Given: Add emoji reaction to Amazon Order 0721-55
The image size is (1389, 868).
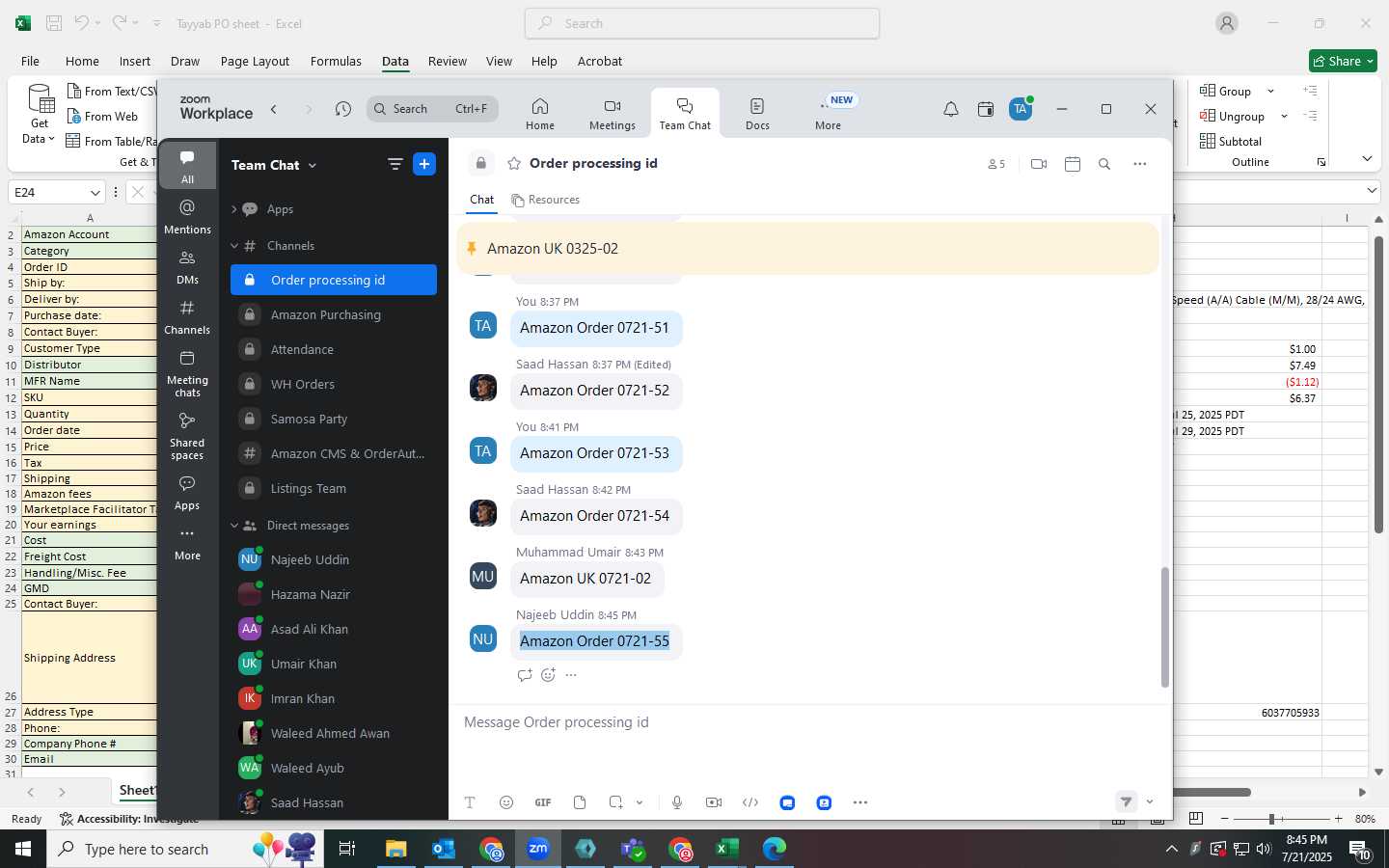Looking at the screenshot, I should click(x=548, y=675).
